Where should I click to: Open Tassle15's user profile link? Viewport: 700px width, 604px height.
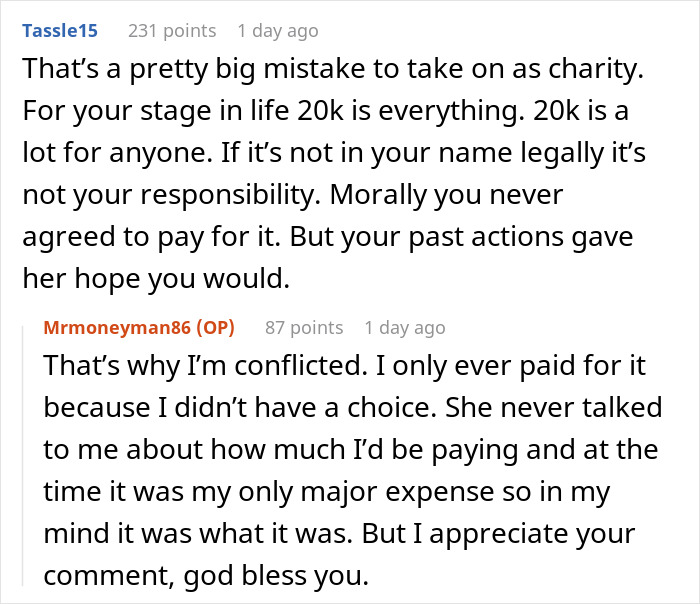(59, 31)
